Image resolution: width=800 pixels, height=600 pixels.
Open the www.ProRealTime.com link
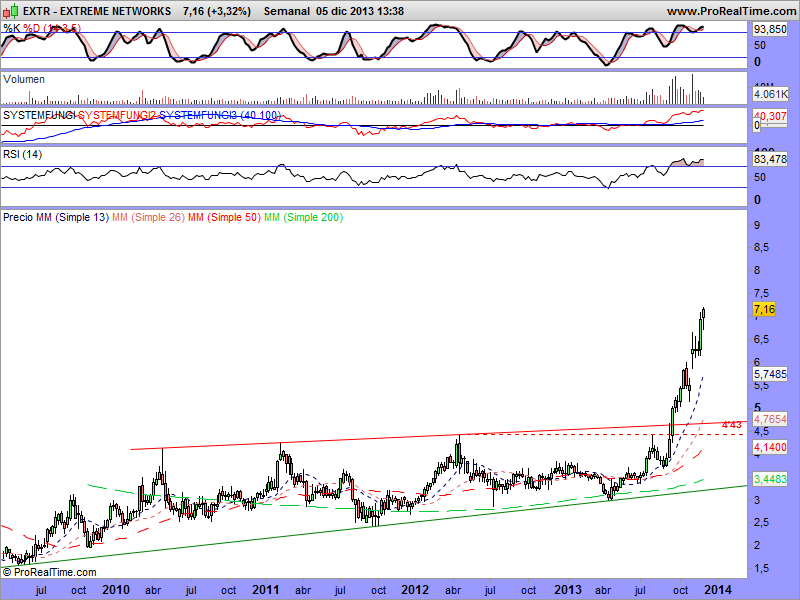tap(731, 11)
